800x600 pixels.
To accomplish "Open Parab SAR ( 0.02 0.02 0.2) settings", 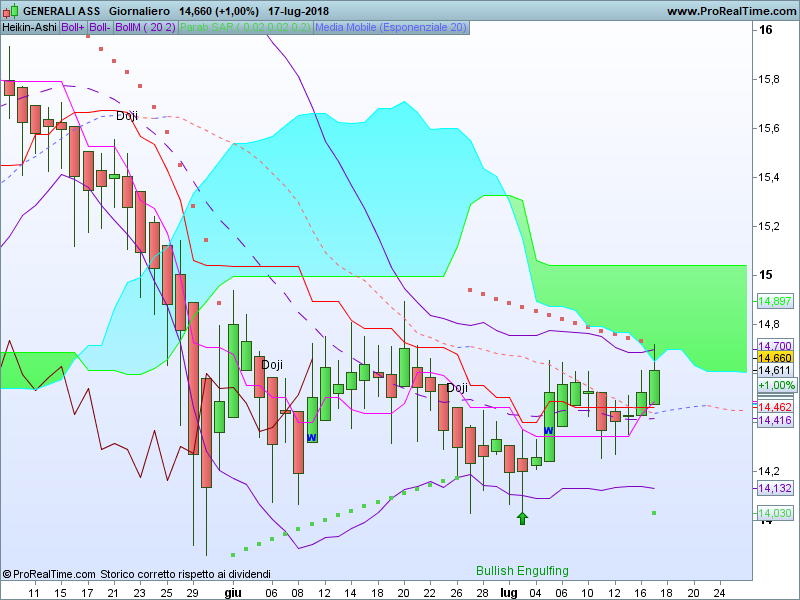I will pos(245,28).
